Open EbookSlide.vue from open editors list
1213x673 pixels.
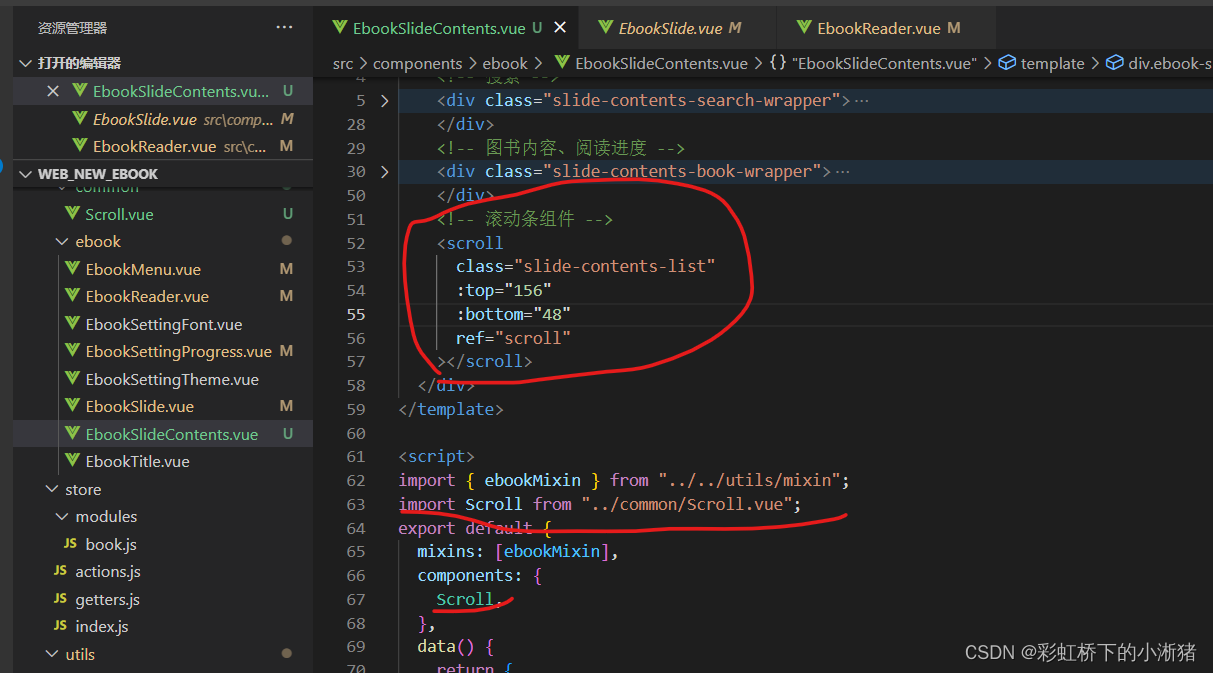[x=163, y=119]
